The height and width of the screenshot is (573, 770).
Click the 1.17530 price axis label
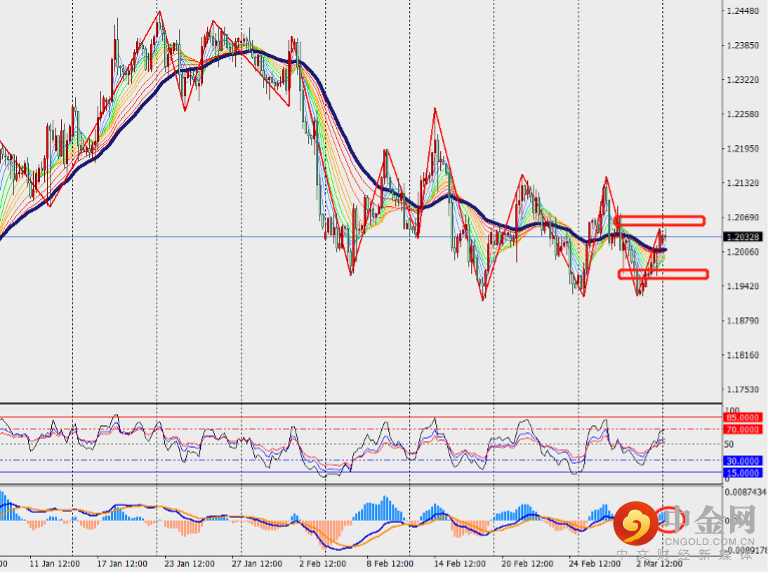pyautogui.click(x=743, y=390)
